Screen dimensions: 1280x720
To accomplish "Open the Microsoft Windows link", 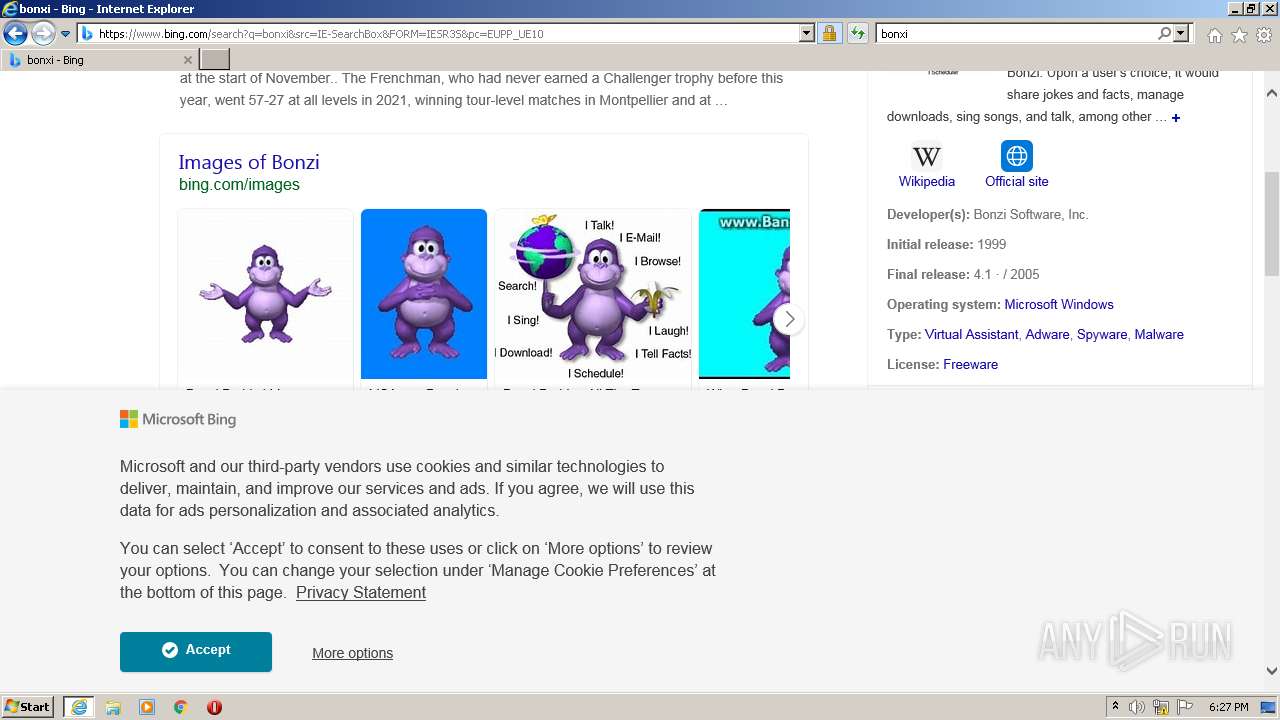I will [x=1059, y=304].
